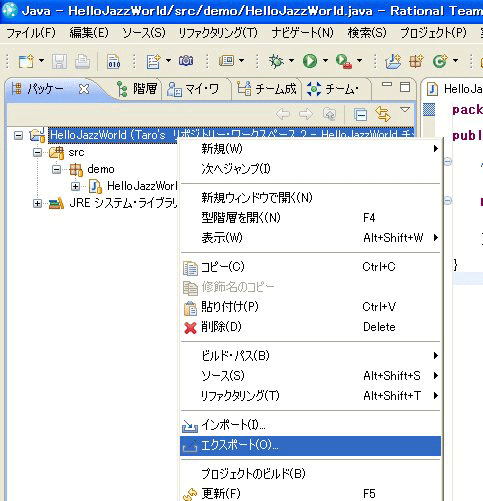The image size is (483, 501).
Task: Click the Up one level explorer icon
Action: click(x=329, y=114)
